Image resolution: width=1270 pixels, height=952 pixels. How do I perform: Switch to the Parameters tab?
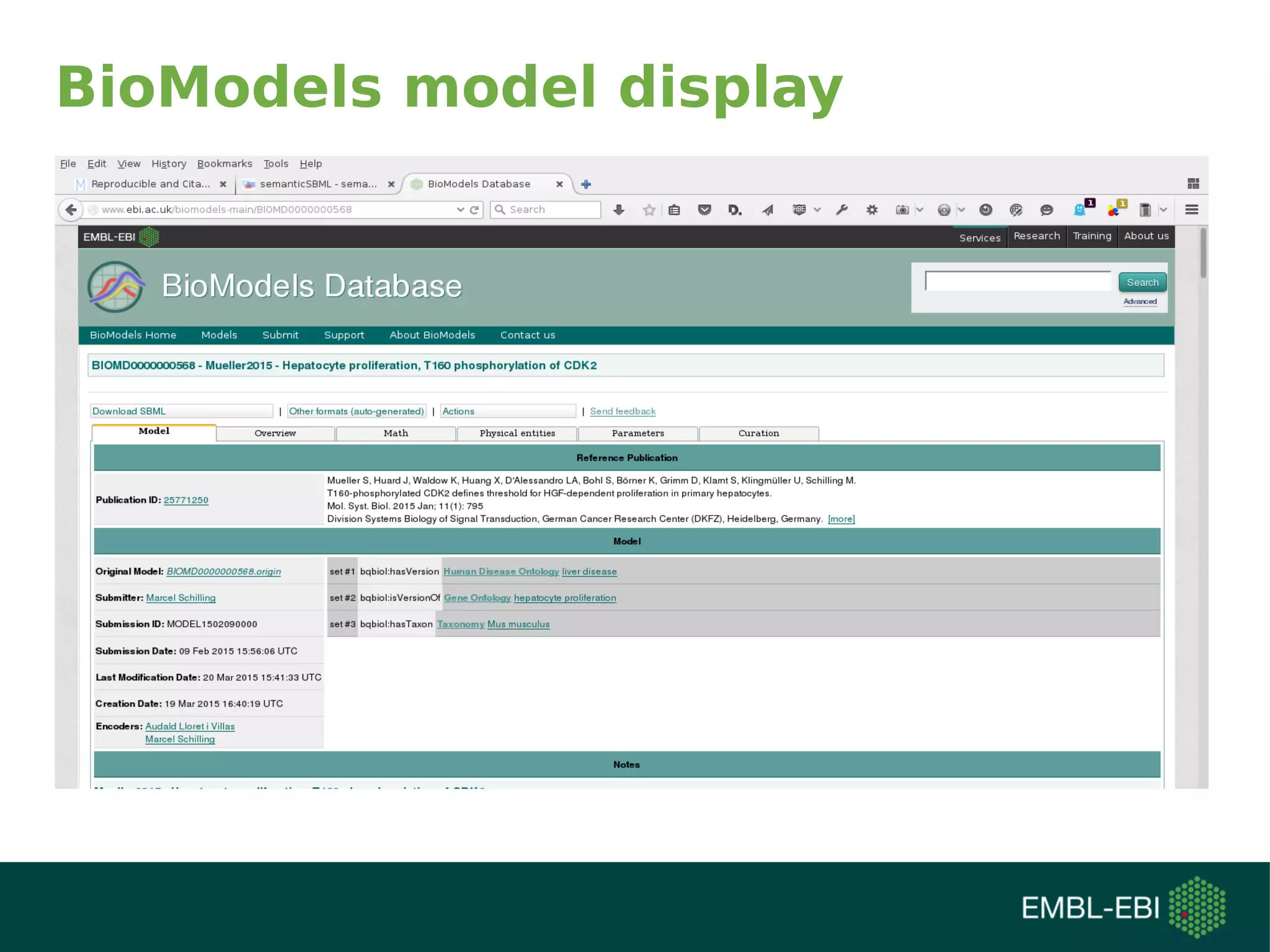[638, 433]
